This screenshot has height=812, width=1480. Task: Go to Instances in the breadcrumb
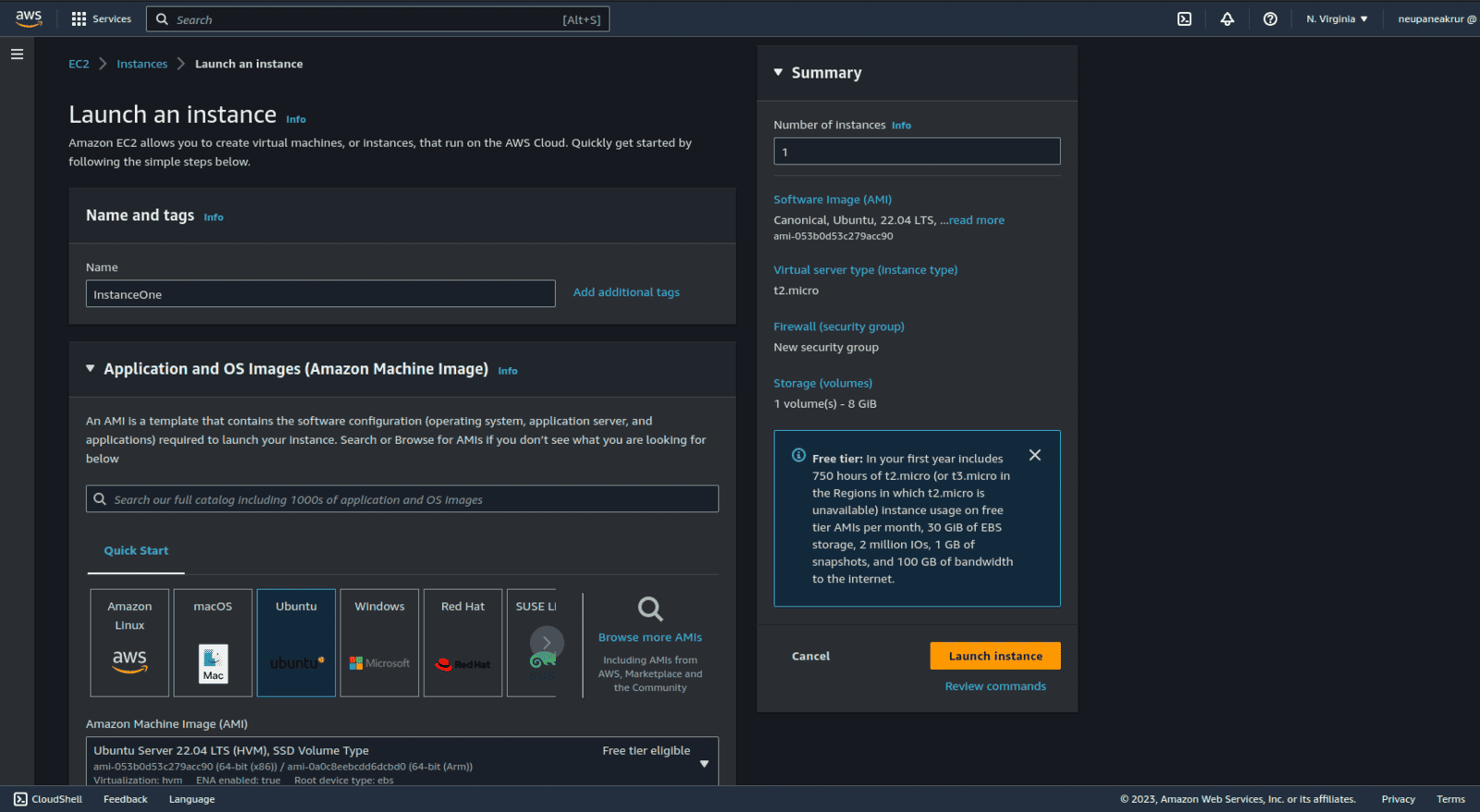(x=142, y=64)
